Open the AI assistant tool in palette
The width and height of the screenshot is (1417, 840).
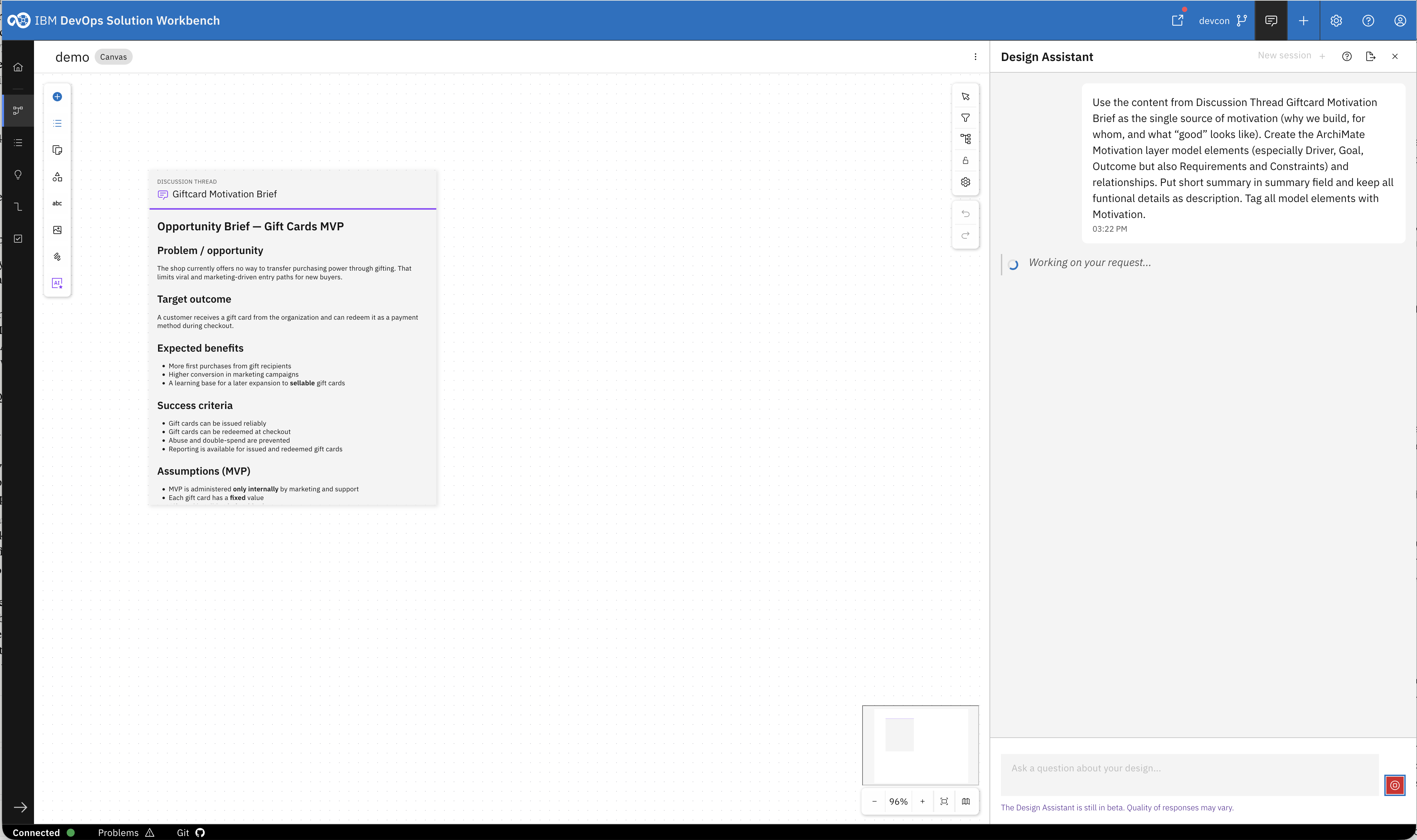(57, 283)
